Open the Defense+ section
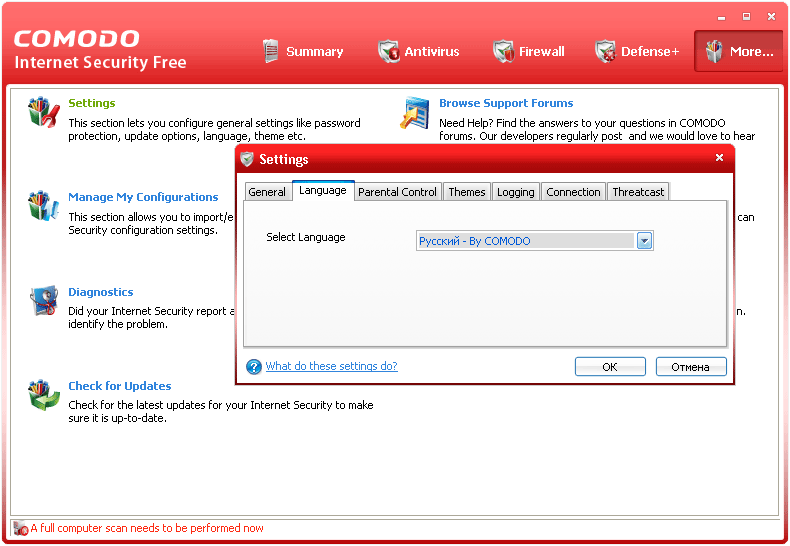The image size is (790, 546). click(638, 51)
